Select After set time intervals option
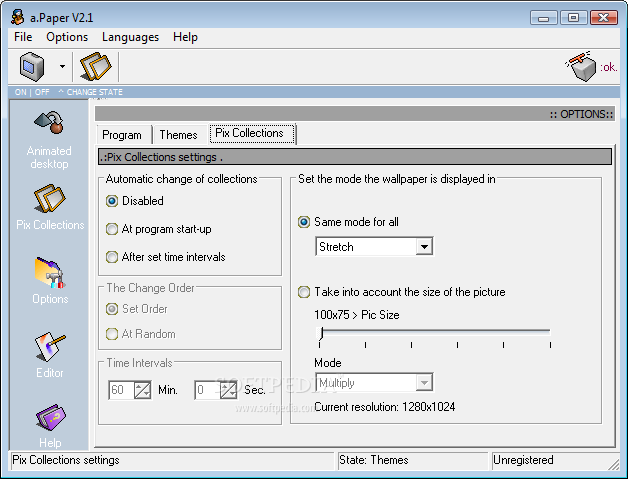The width and height of the screenshot is (628, 479). tap(165, 257)
